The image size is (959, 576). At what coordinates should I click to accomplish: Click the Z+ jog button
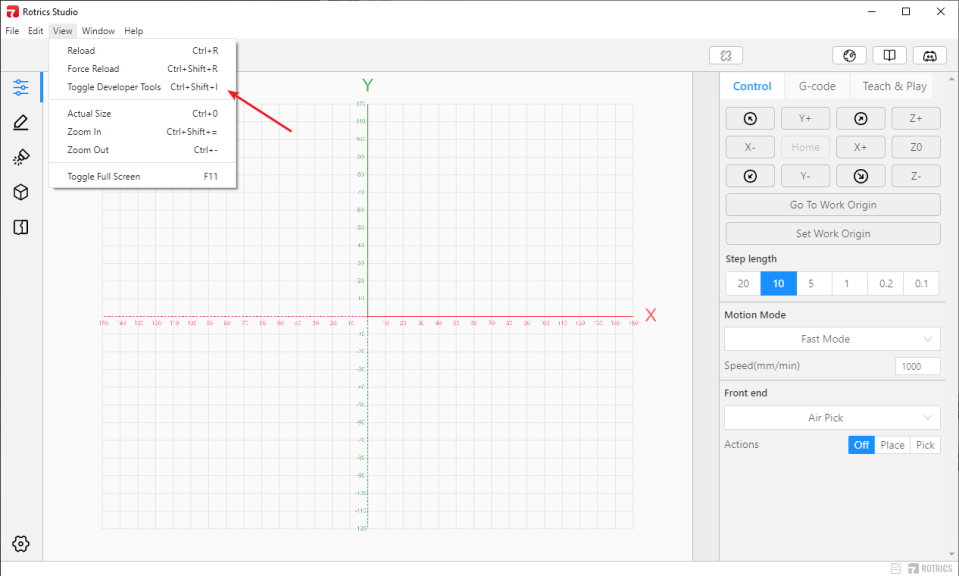click(x=916, y=119)
